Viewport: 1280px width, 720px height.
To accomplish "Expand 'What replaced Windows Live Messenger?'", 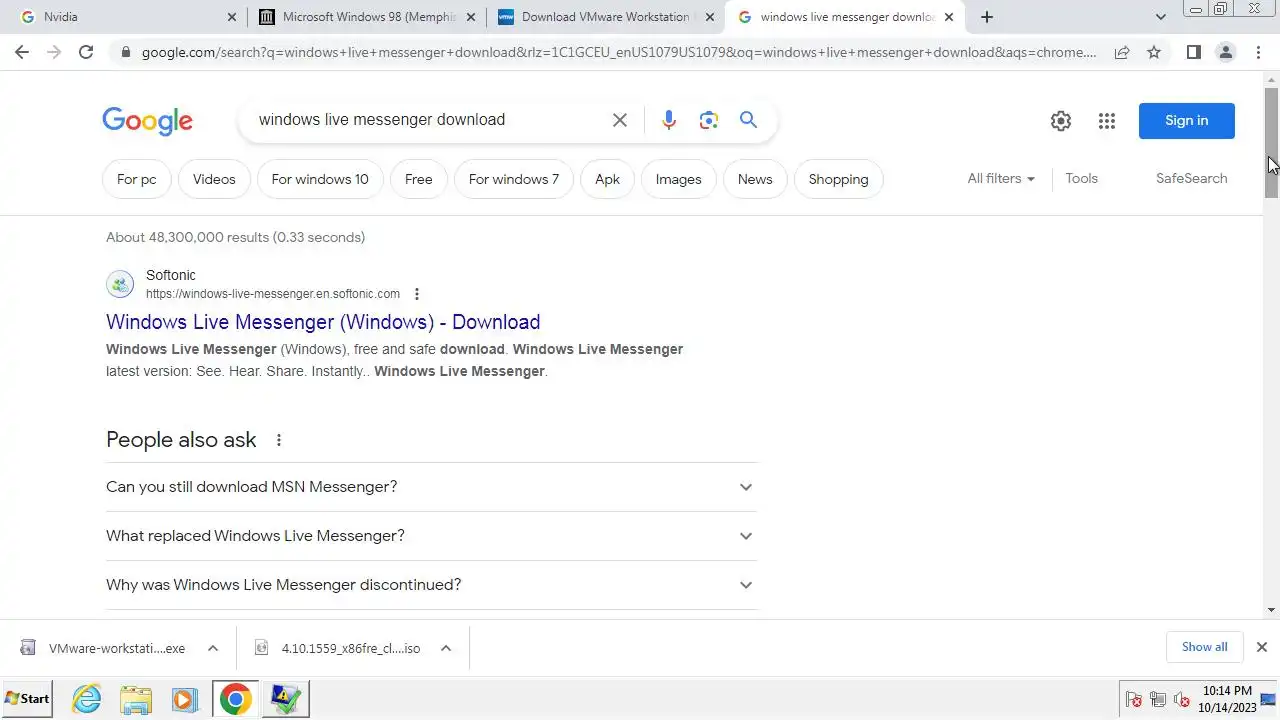I will coord(431,536).
